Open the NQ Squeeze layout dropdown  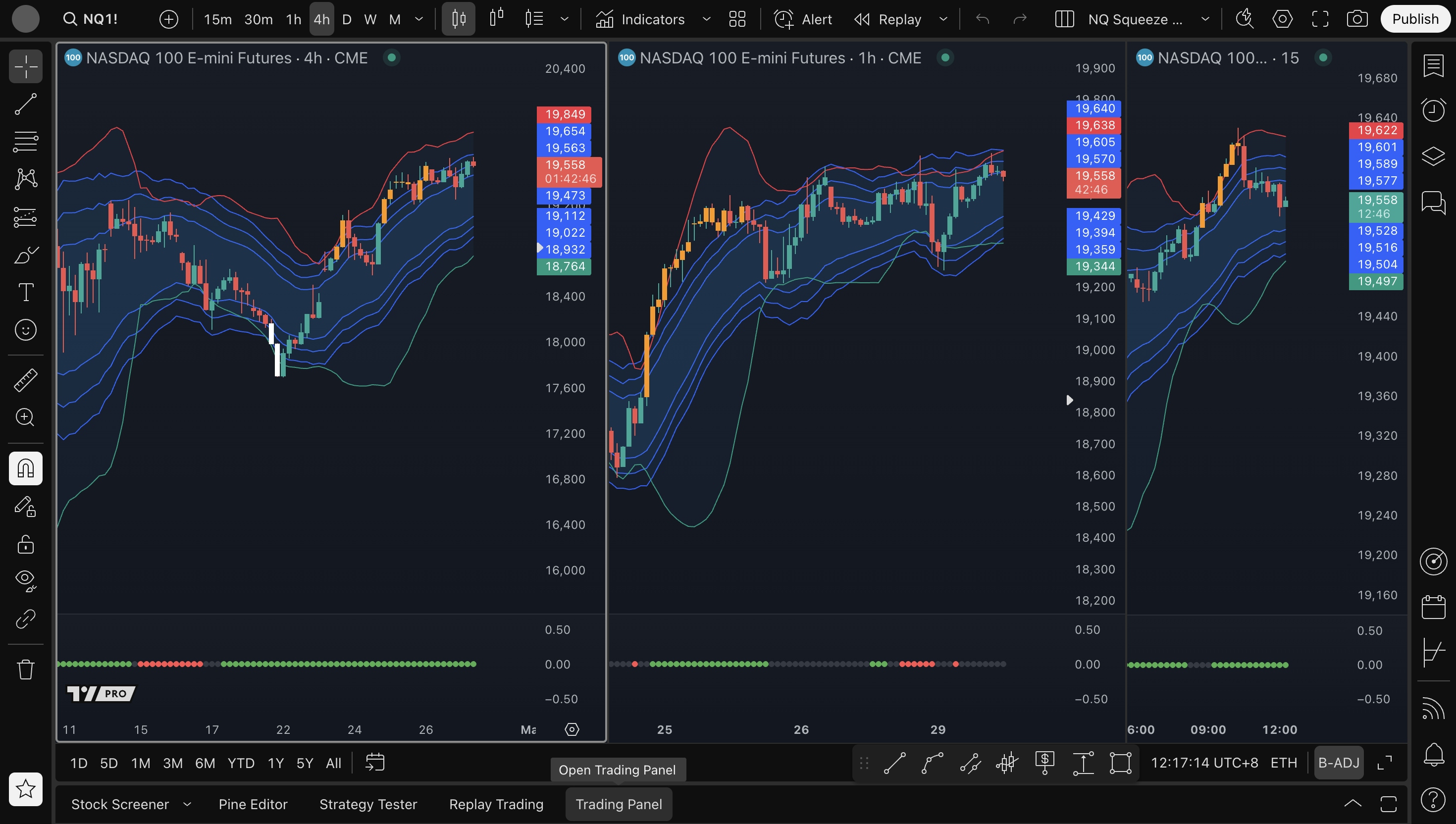(1205, 19)
